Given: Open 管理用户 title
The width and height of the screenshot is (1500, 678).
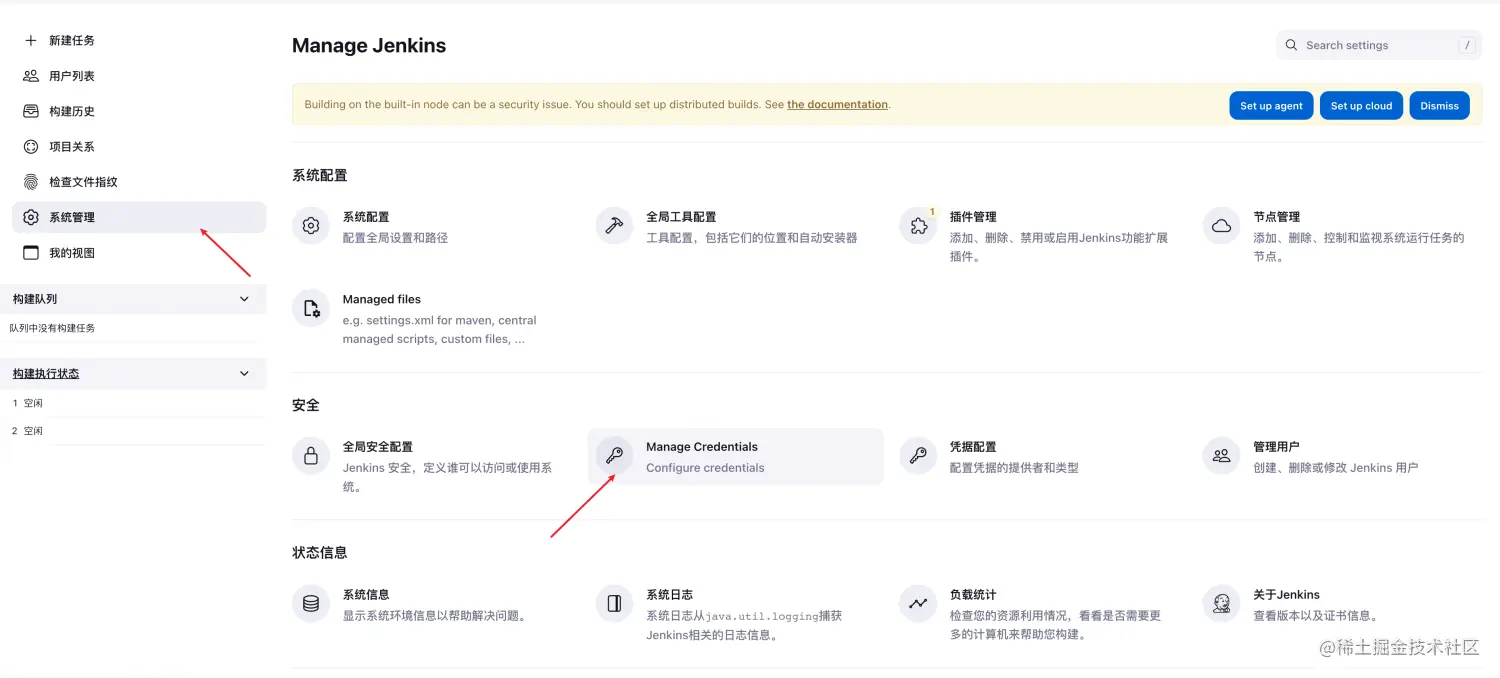Looking at the screenshot, I should pos(1277,447).
